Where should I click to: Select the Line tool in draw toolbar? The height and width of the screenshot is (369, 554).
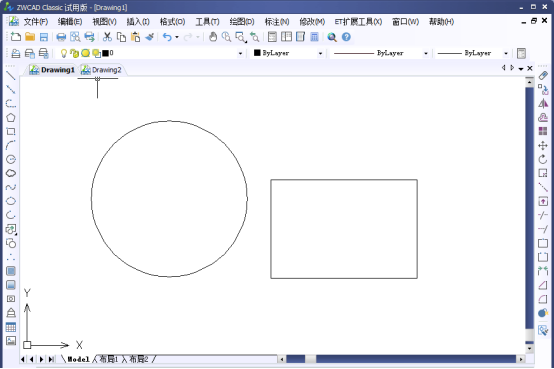(x=11, y=76)
